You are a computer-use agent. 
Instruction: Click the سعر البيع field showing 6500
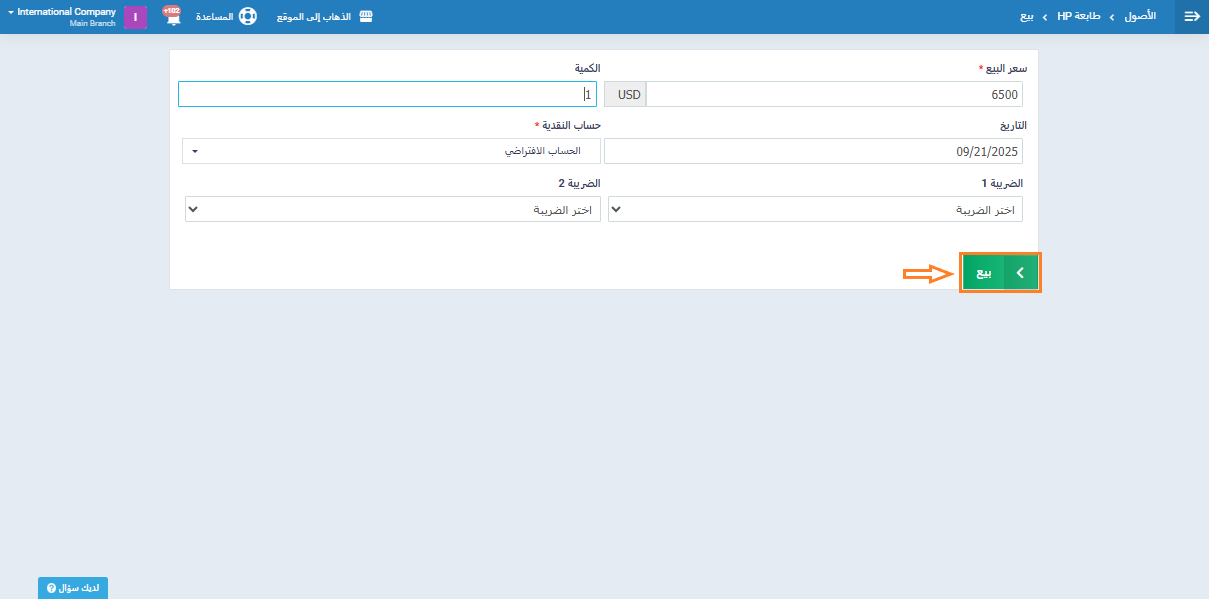[834, 94]
